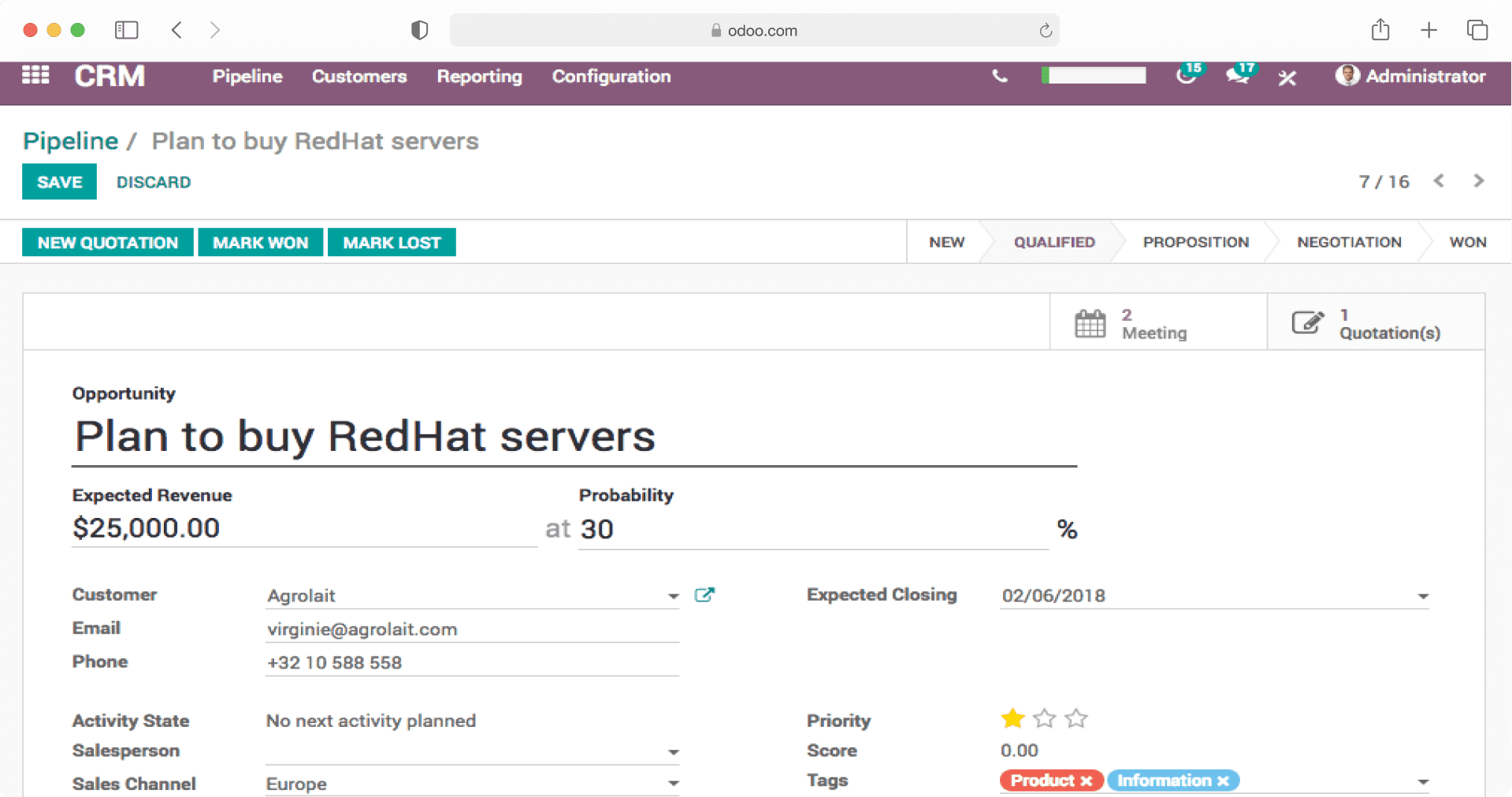
Task: Open a new browser tab
Action: point(1428,30)
